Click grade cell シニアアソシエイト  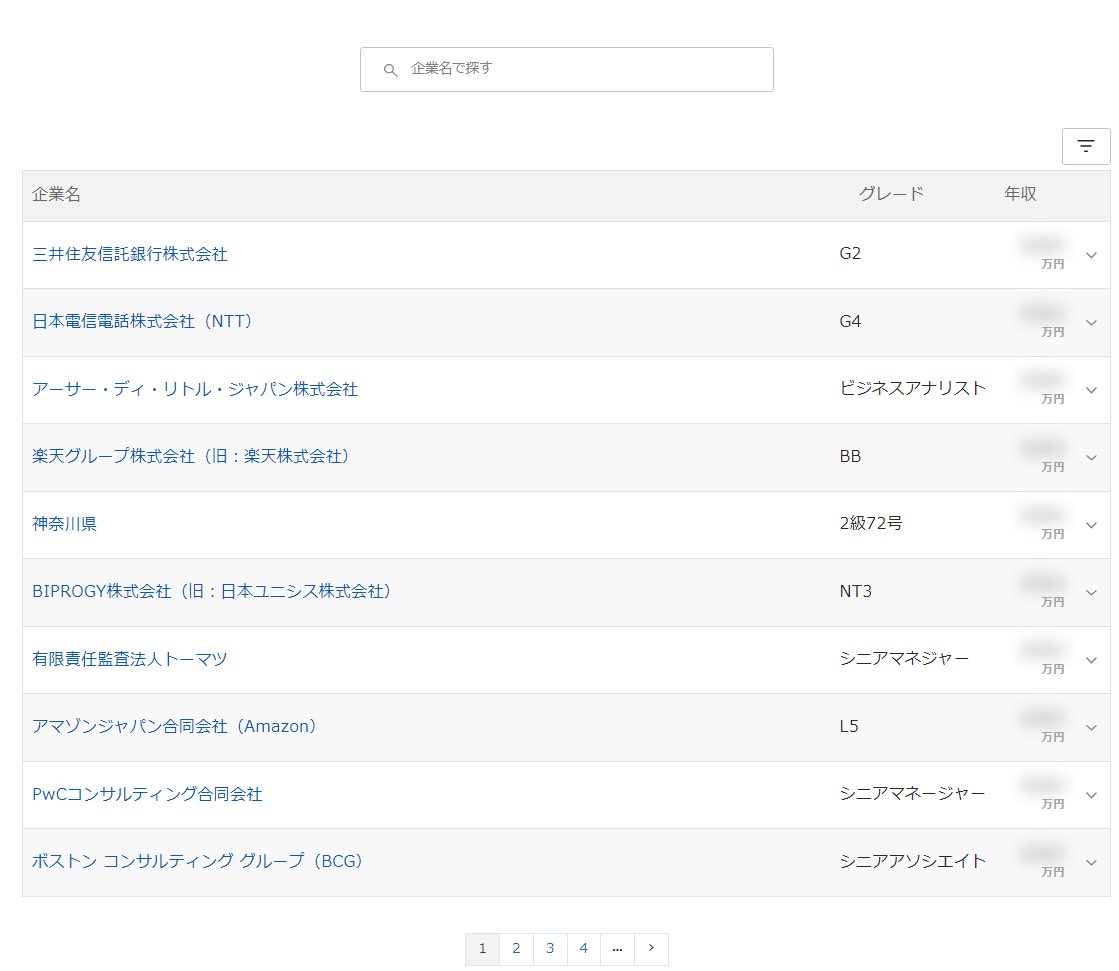click(913, 861)
